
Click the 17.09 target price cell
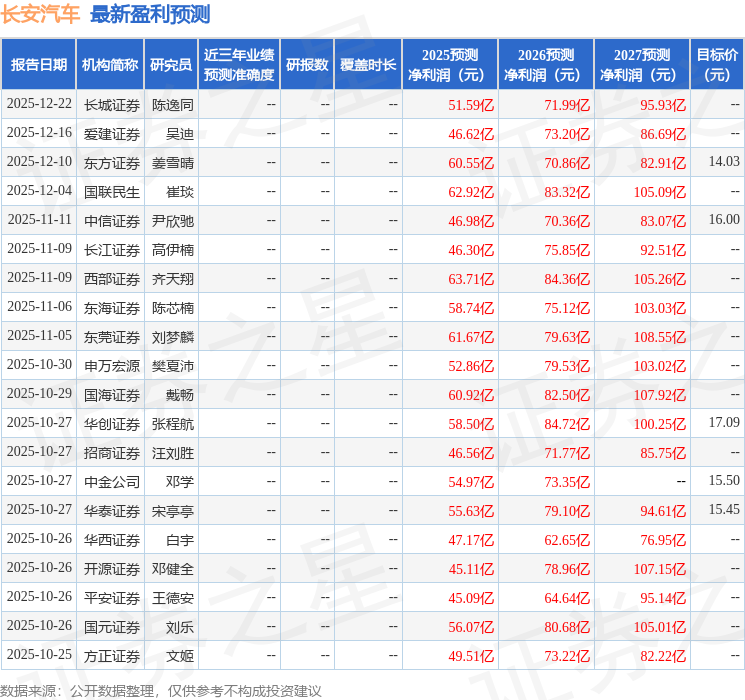[724, 423]
